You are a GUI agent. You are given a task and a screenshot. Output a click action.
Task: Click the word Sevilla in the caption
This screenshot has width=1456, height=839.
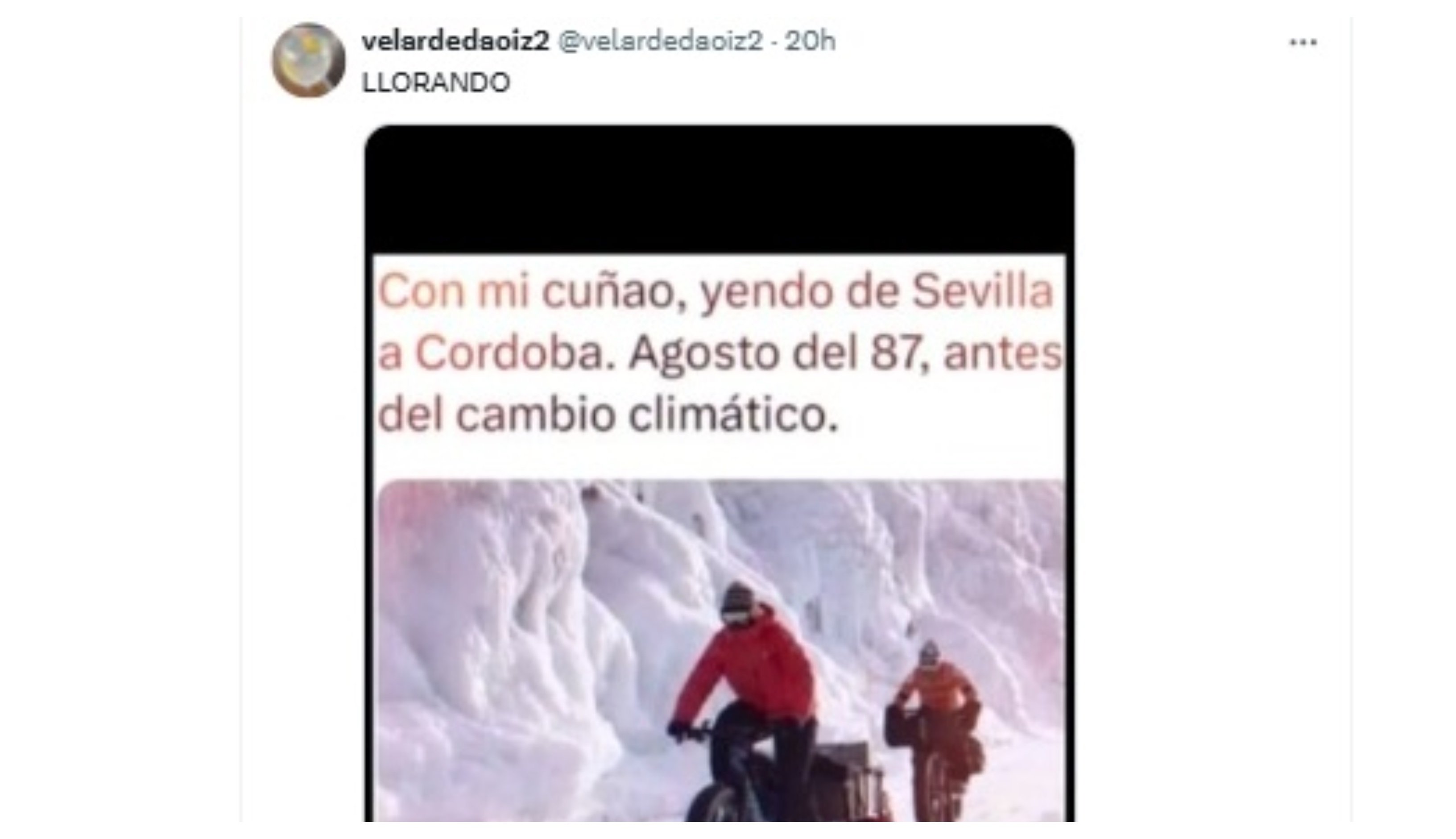point(983,291)
